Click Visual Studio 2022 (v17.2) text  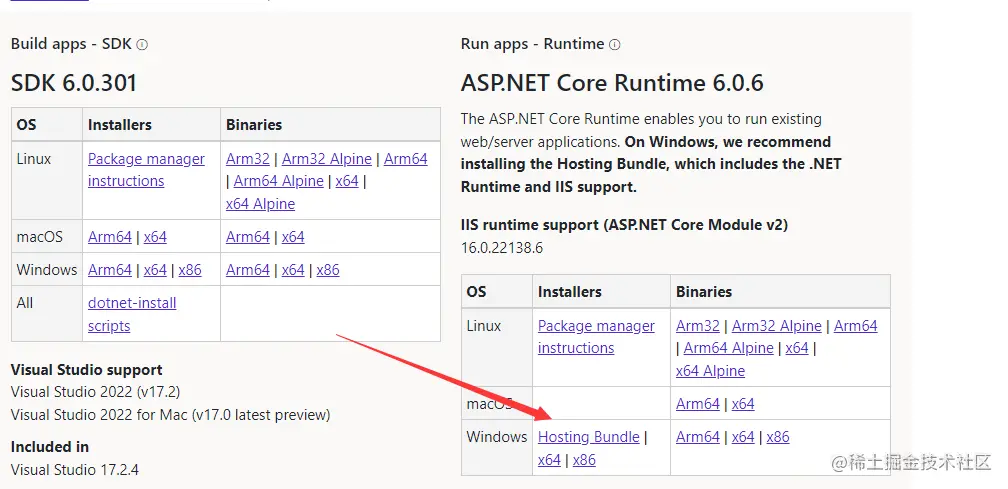pos(96,392)
